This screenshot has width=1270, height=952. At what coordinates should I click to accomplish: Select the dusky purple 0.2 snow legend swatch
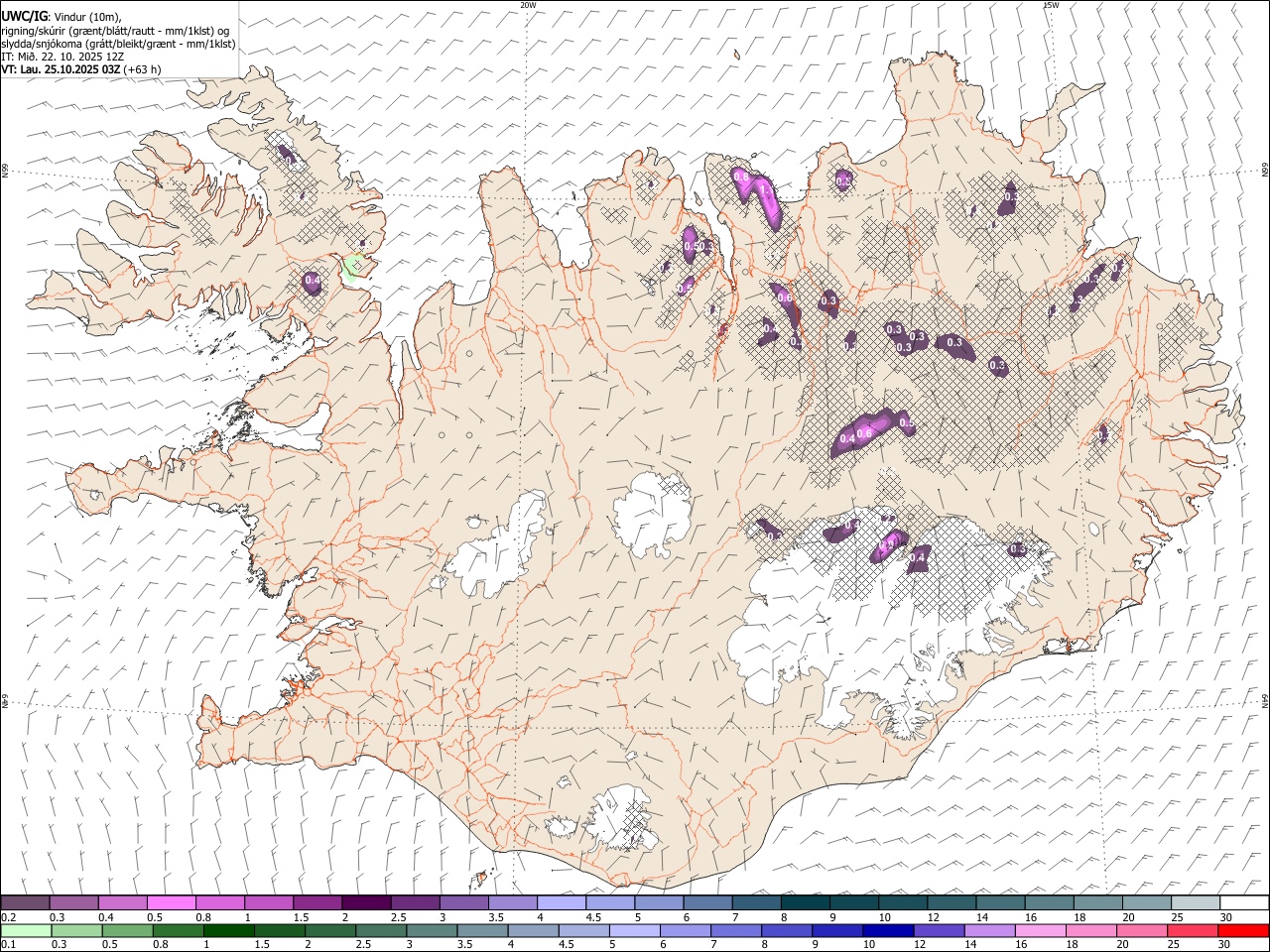[26, 903]
